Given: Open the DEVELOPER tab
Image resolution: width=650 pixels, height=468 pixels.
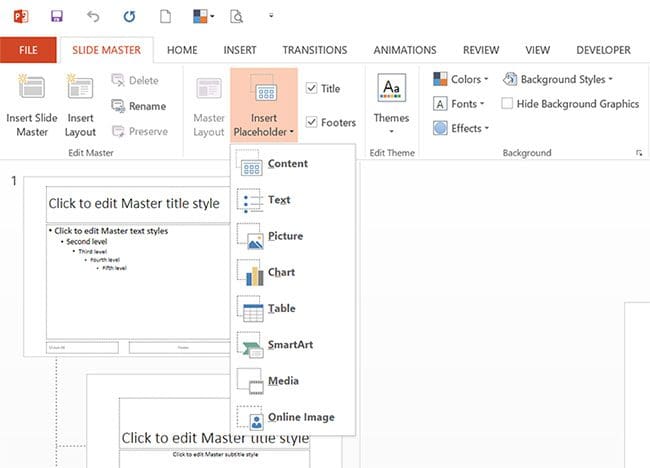Looking at the screenshot, I should coord(603,50).
